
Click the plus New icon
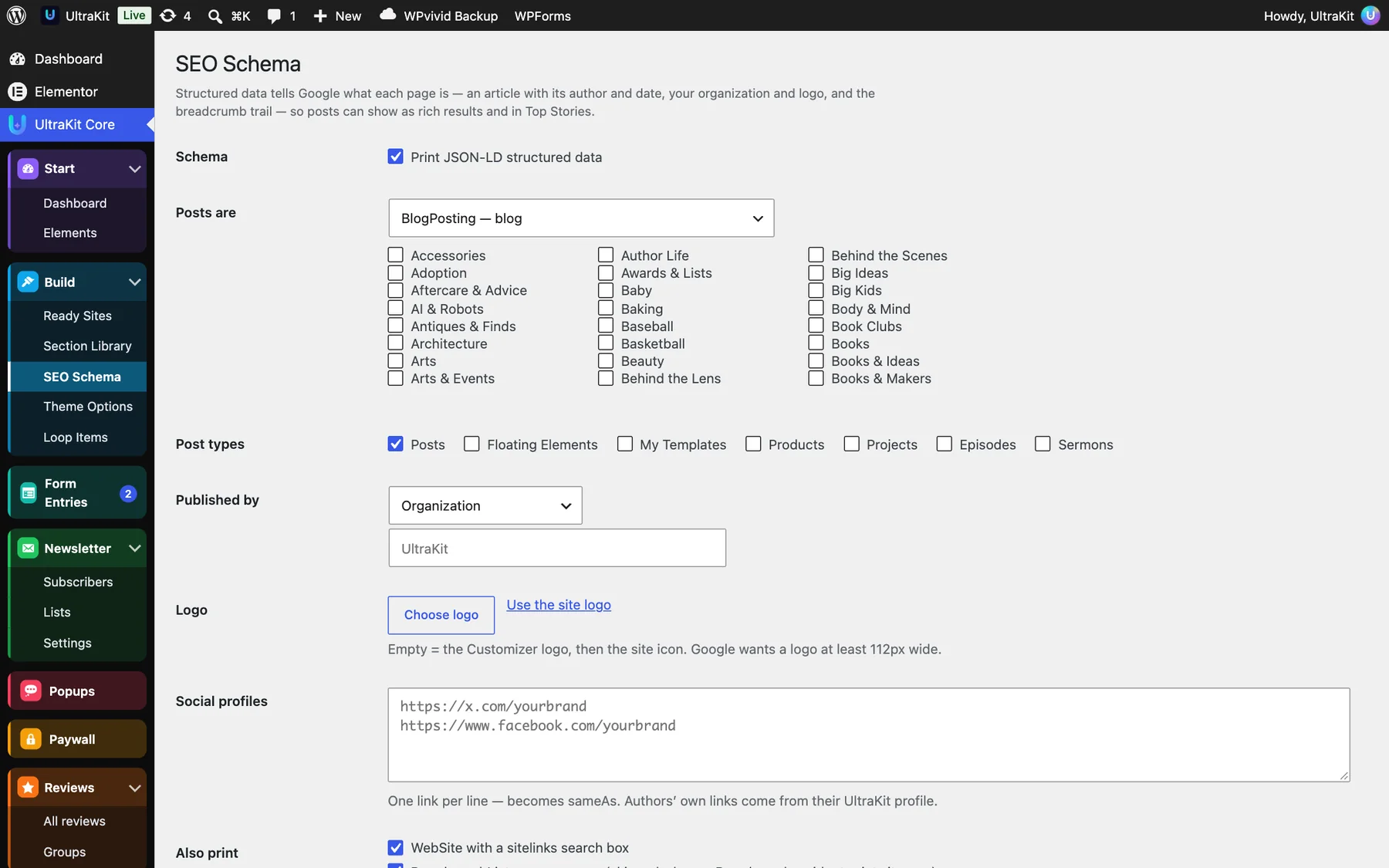(320, 16)
